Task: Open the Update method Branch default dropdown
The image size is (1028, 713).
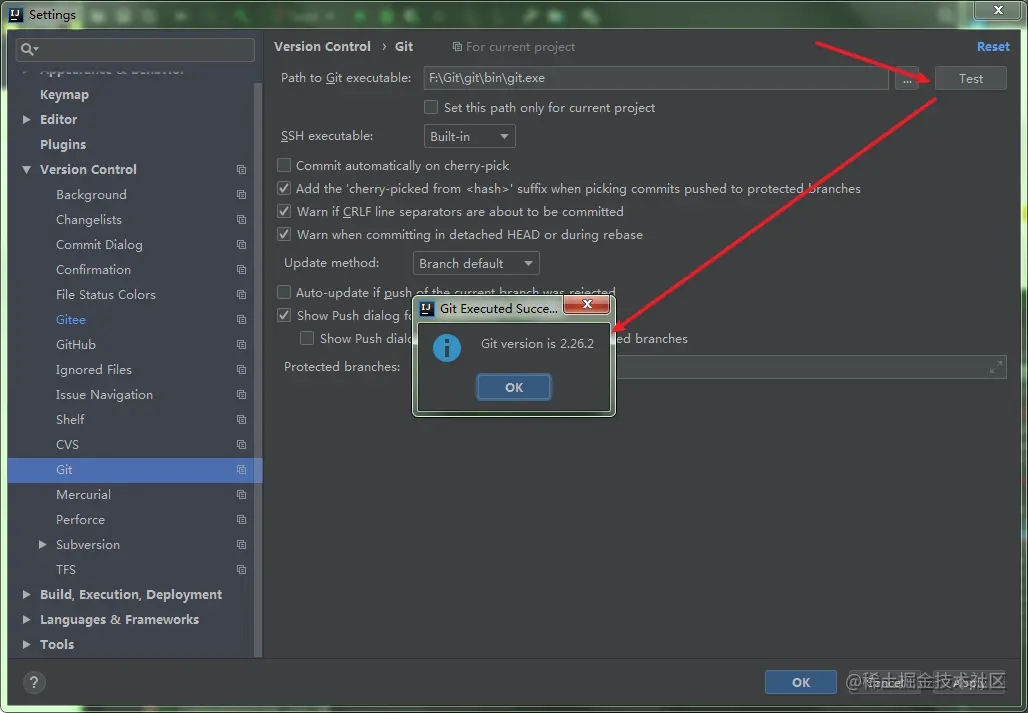Action: (476, 263)
